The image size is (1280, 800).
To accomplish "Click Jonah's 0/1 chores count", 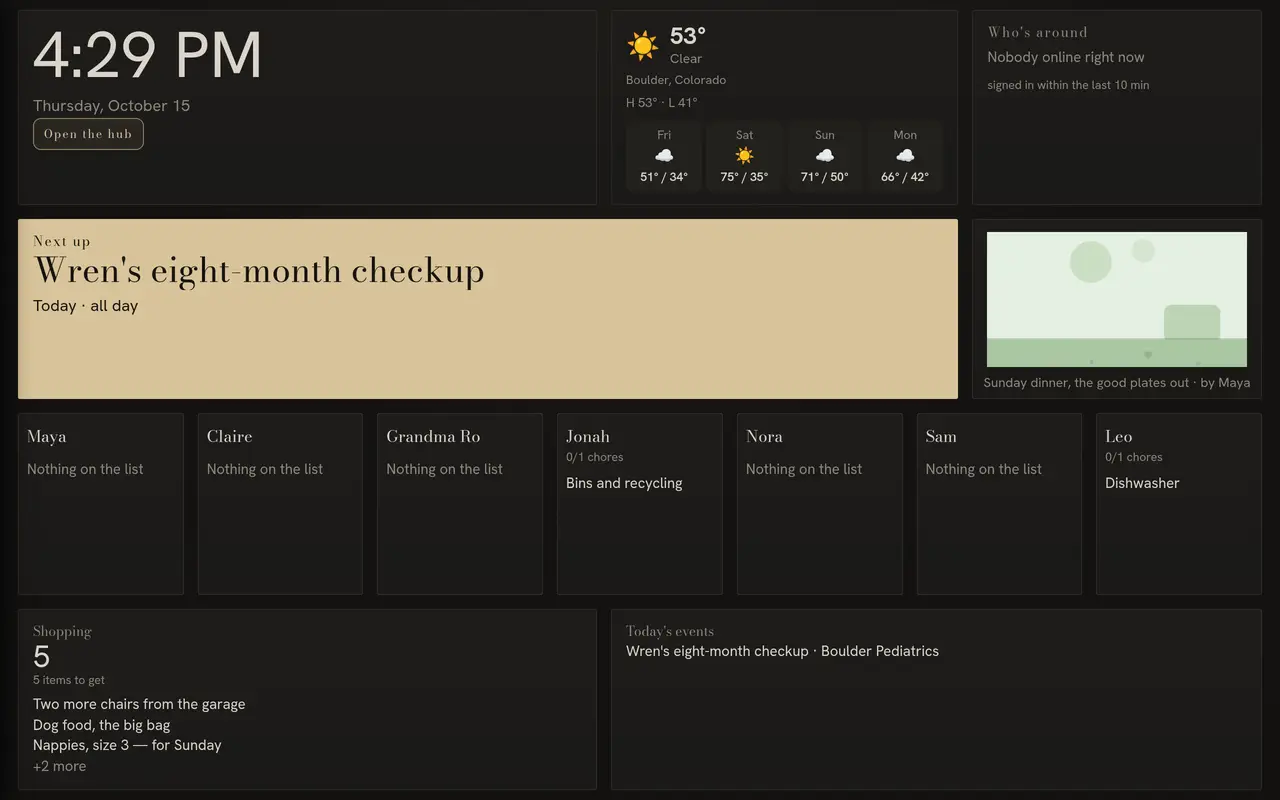I will (x=595, y=457).
